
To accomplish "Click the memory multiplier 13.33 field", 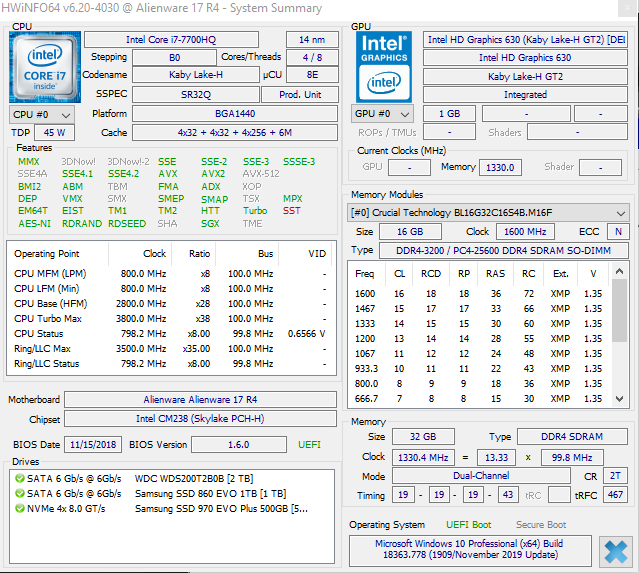I will [496, 457].
